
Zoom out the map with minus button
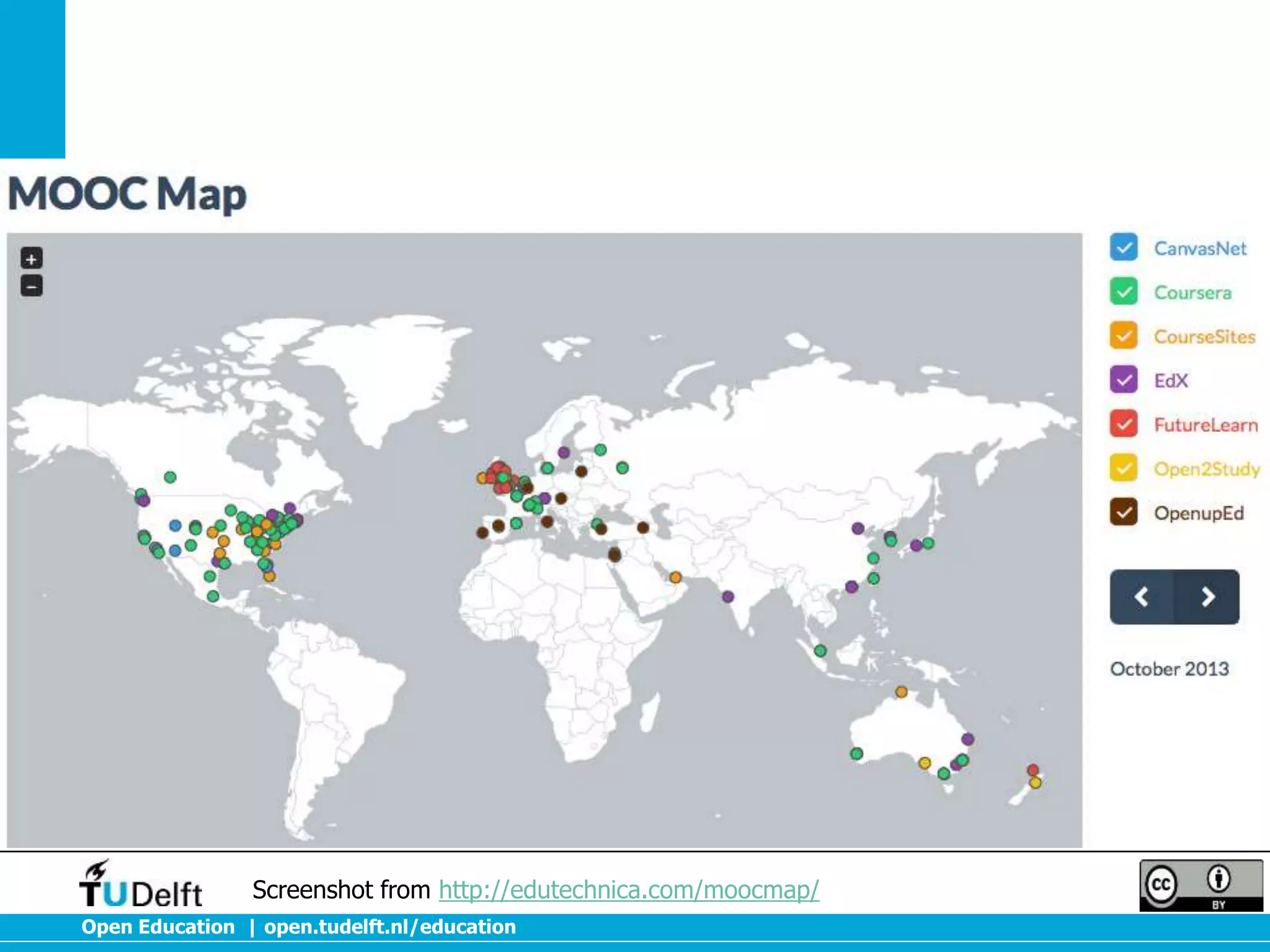click(32, 286)
